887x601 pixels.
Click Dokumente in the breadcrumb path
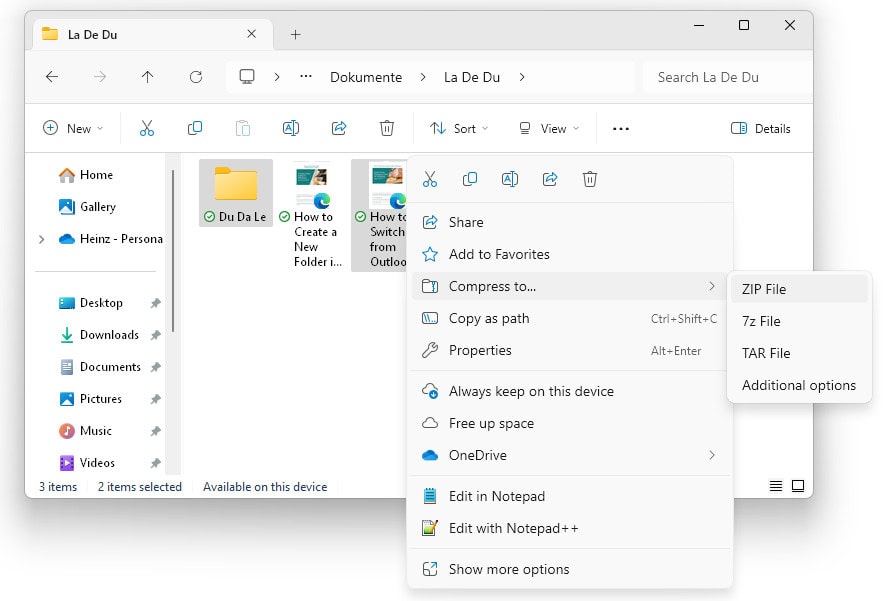tap(366, 77)
